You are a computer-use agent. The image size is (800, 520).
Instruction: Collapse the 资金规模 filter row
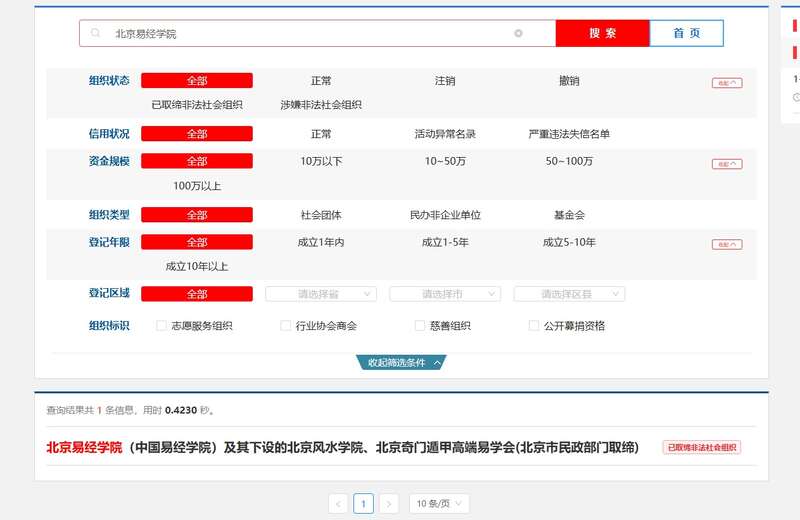[x=726, y=164]
